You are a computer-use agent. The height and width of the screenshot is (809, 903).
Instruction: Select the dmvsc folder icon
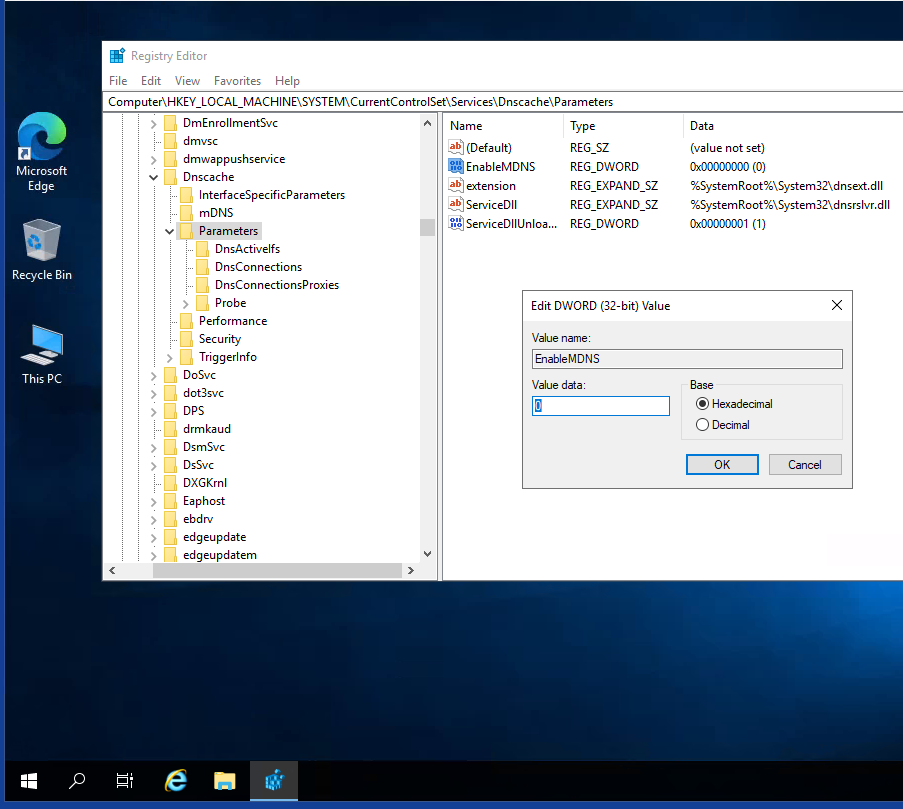[x=170, y=141]
